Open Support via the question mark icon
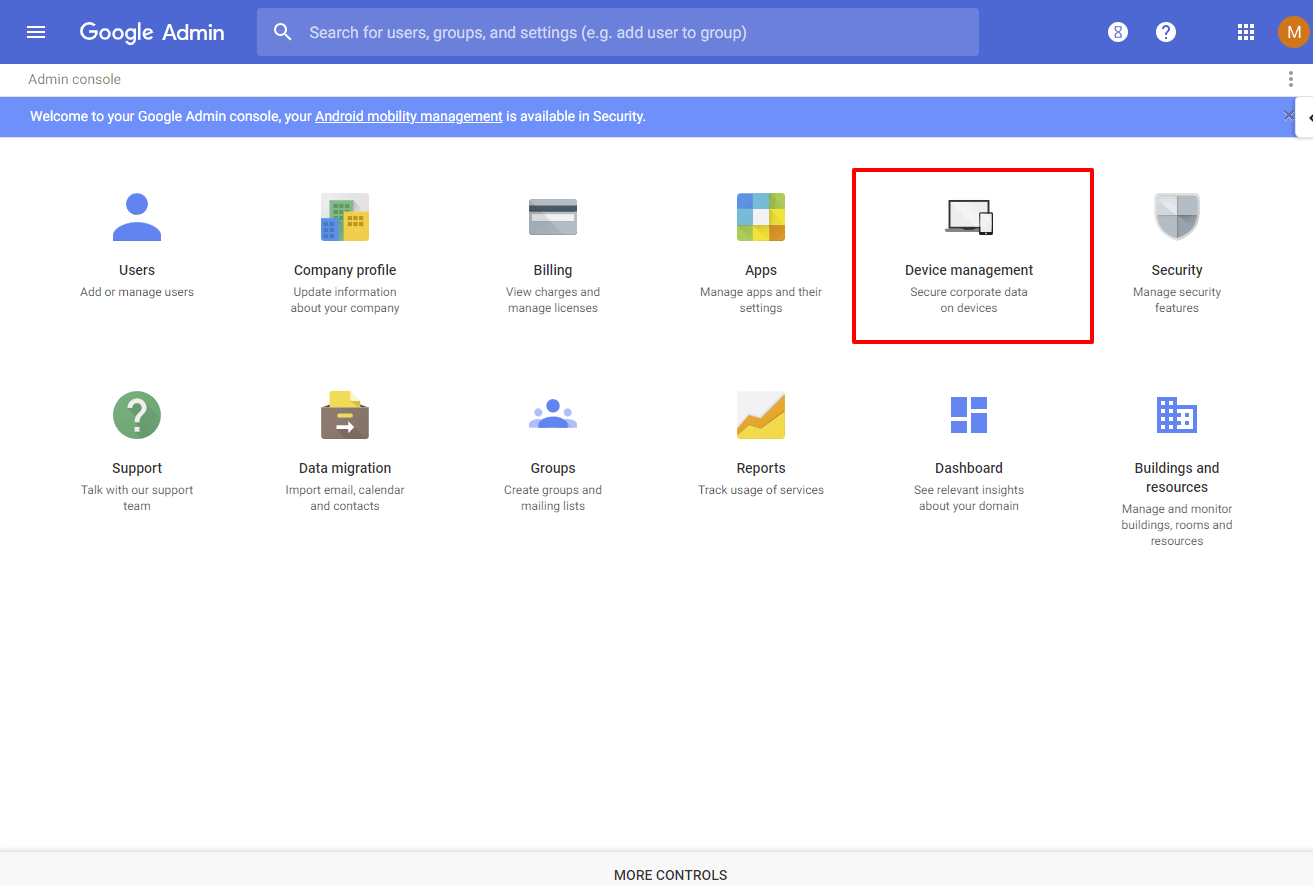This screenshot has width=1313, height=885. [x=137, y=414]
